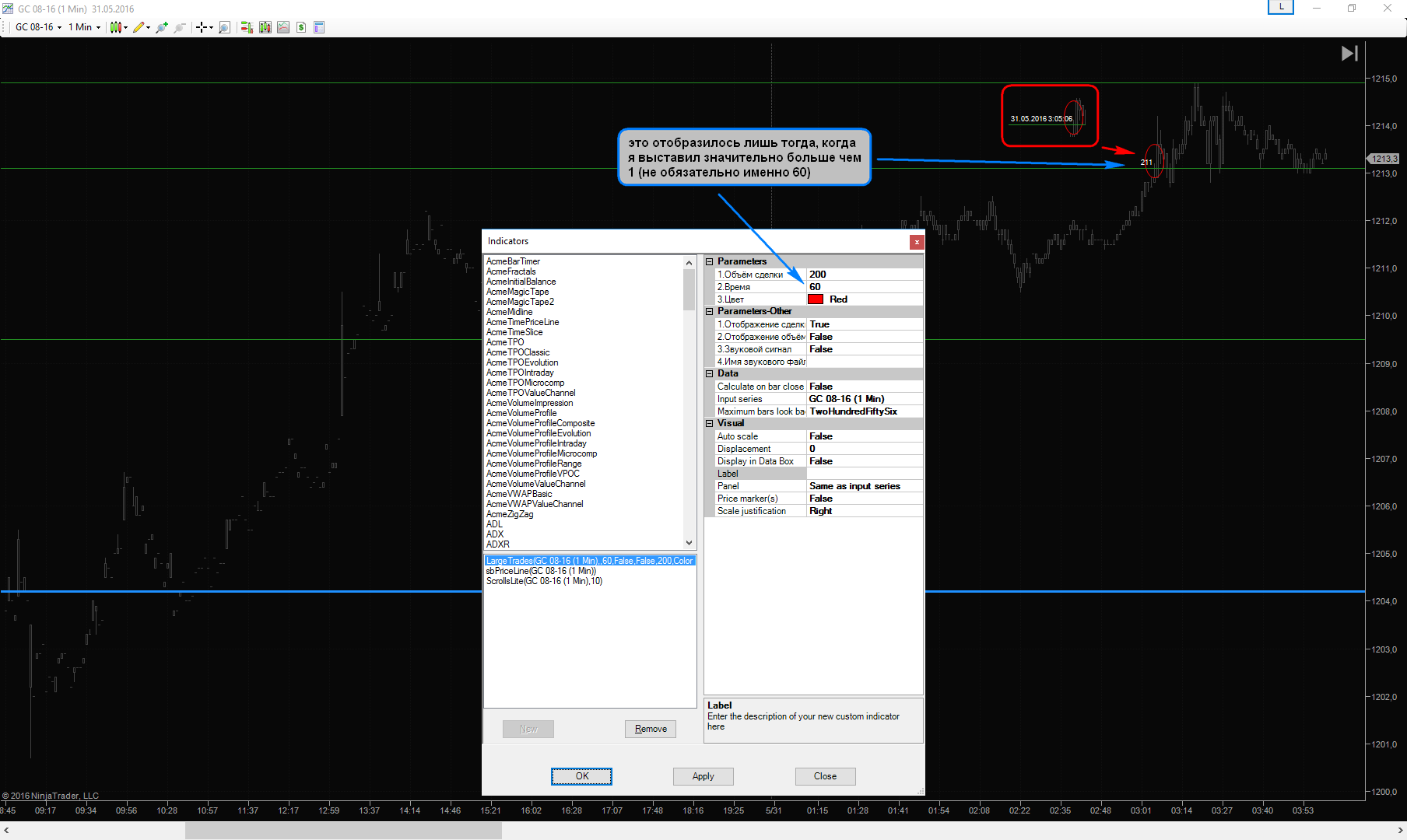Click the zoom in magnifier icon
The height and width of the screenshot is (840, 1407).
click(x=162, y=27)
